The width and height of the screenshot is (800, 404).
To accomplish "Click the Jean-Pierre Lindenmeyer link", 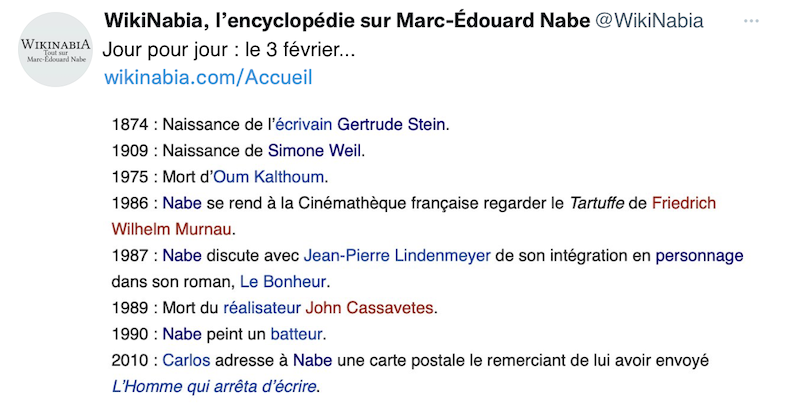I will (396, 255).
